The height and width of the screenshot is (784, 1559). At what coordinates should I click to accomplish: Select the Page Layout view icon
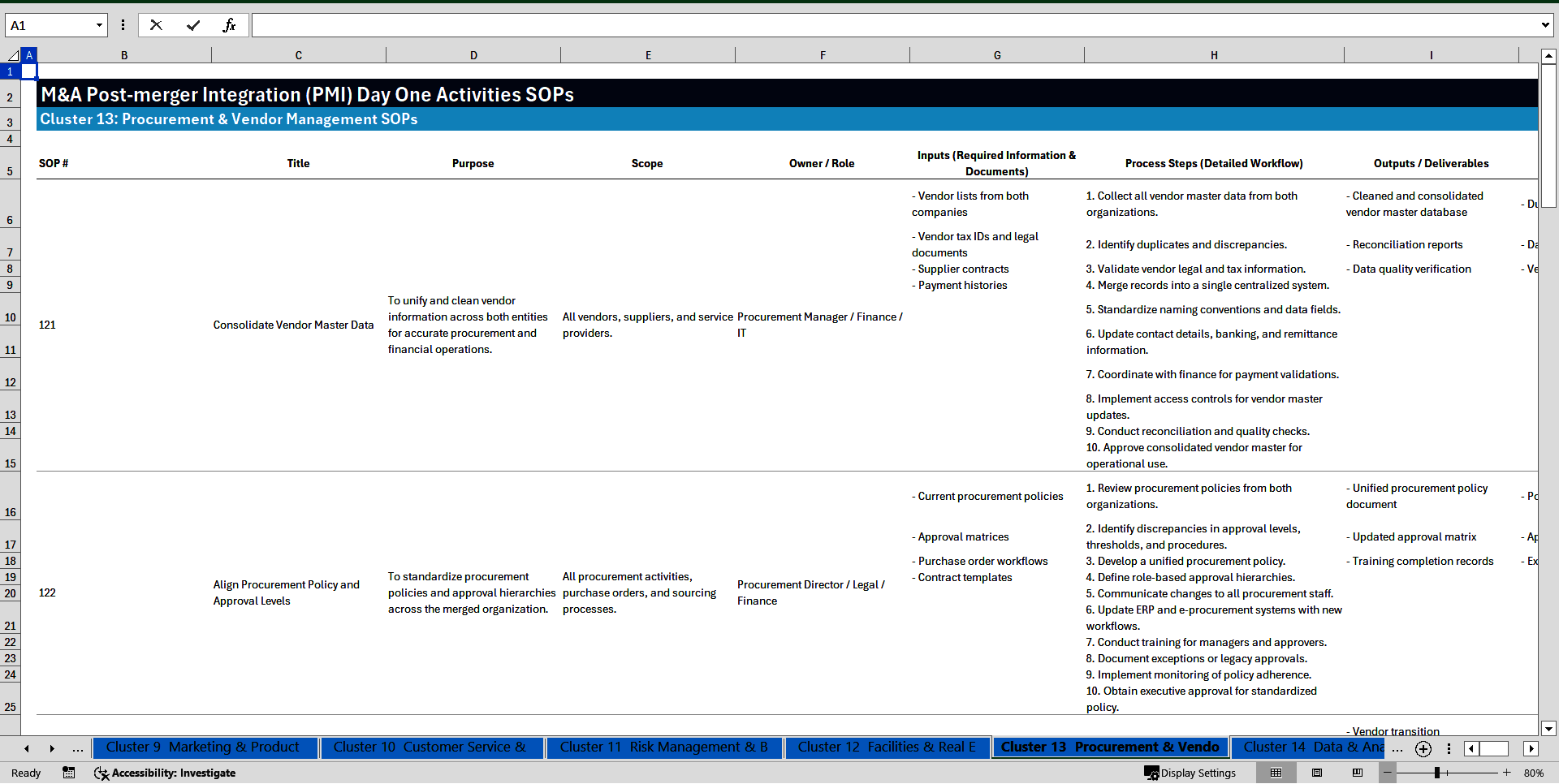point(1317,773)
